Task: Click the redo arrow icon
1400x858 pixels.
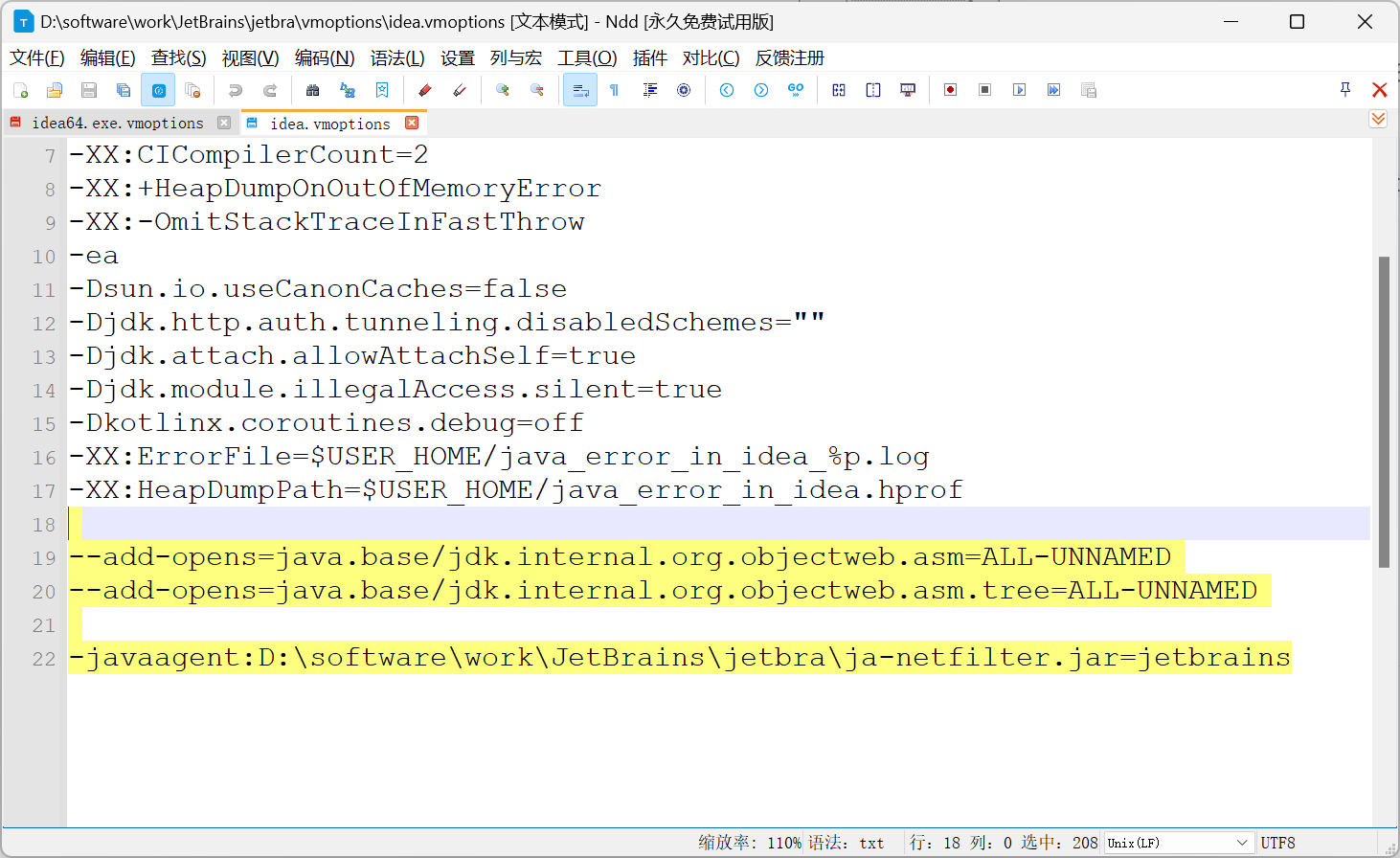Action: click(270, 90)
